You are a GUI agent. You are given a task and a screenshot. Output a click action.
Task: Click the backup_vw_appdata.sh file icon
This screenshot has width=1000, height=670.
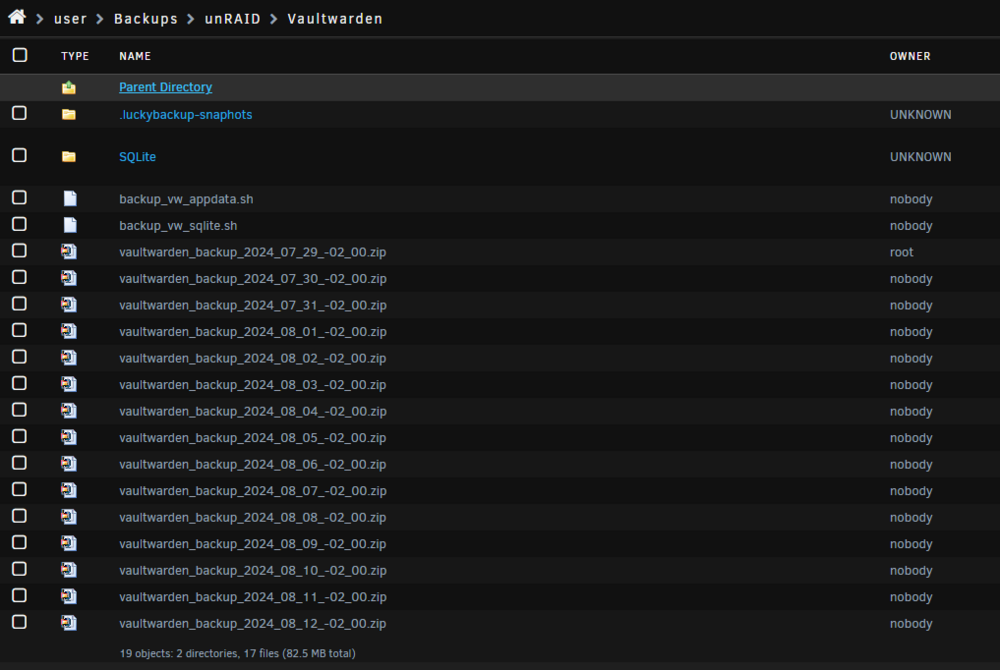70,199
